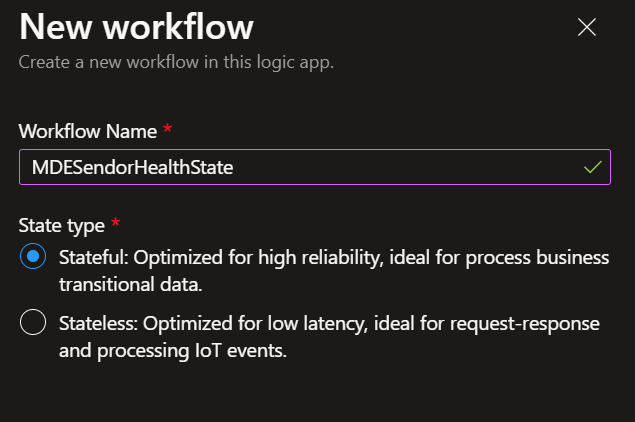The width and height of the screenshot is (635, 422).
Task: Click the 'Create a new workflow' subtitle
Action: (x=176, y=62)
